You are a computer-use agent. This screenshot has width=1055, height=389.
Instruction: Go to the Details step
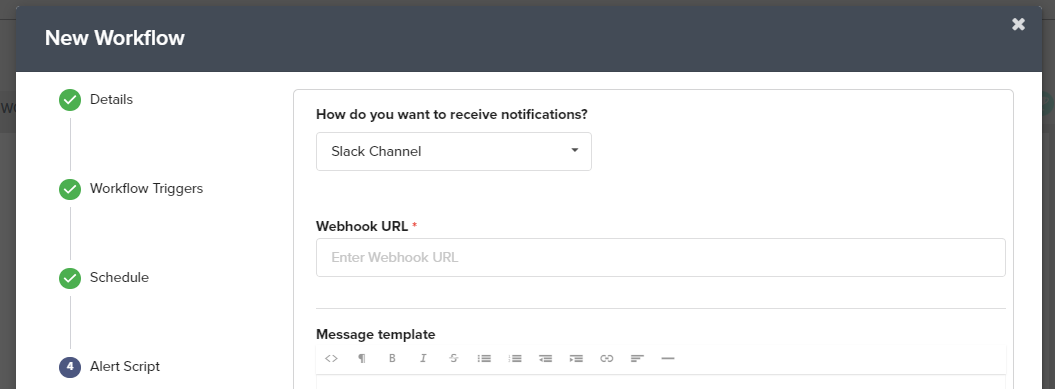[x=112, y=100]
